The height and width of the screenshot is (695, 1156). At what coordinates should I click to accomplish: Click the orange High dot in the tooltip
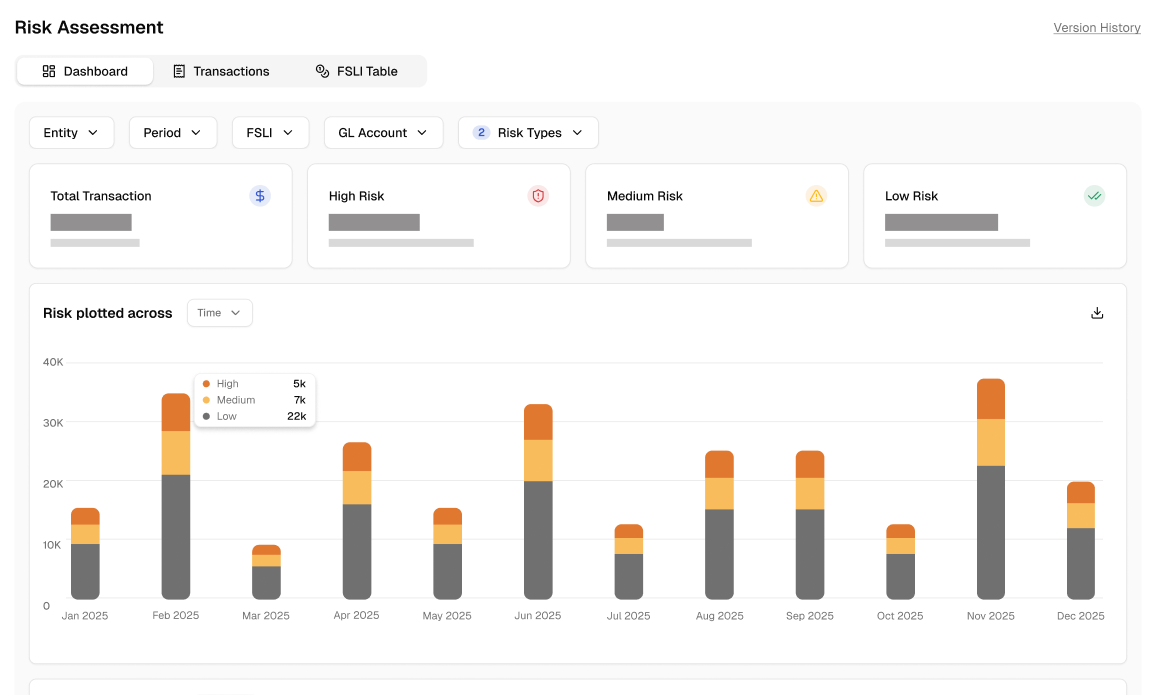point(208,383)
